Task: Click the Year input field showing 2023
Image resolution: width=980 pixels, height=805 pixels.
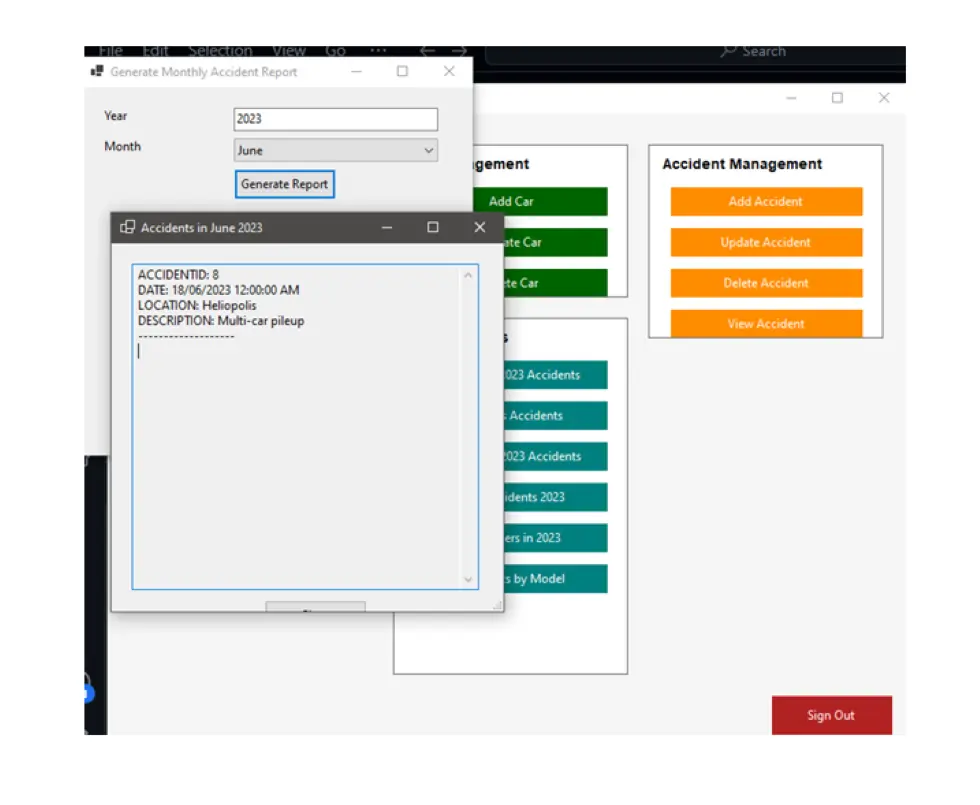Action: [x=336, y=119]
